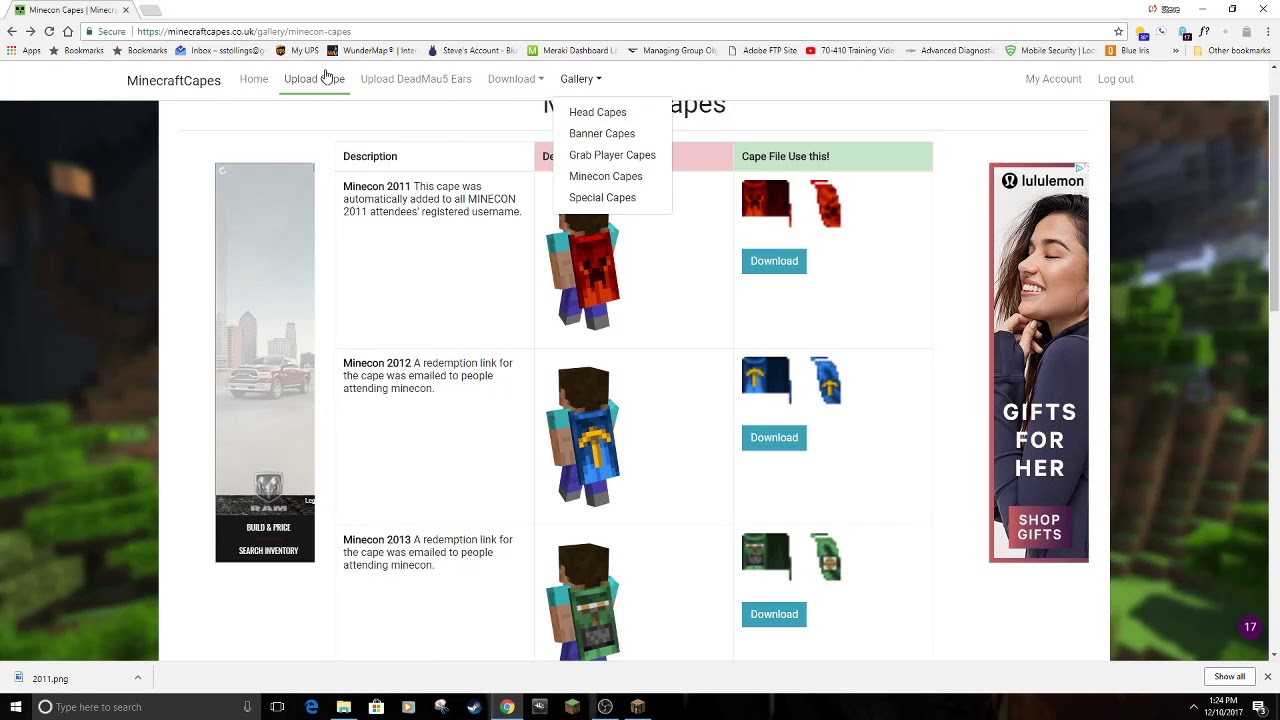Open the Other bookmarks folder
1280x720 pixels.
[x=1231, y=50]
